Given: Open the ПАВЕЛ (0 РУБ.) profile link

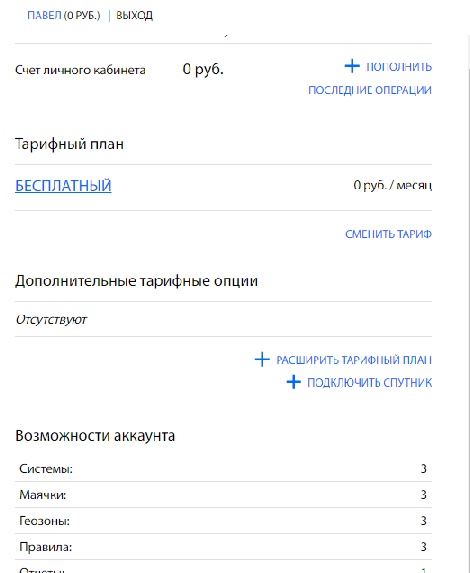Looking at the screenshot, I should coord(64,15).
